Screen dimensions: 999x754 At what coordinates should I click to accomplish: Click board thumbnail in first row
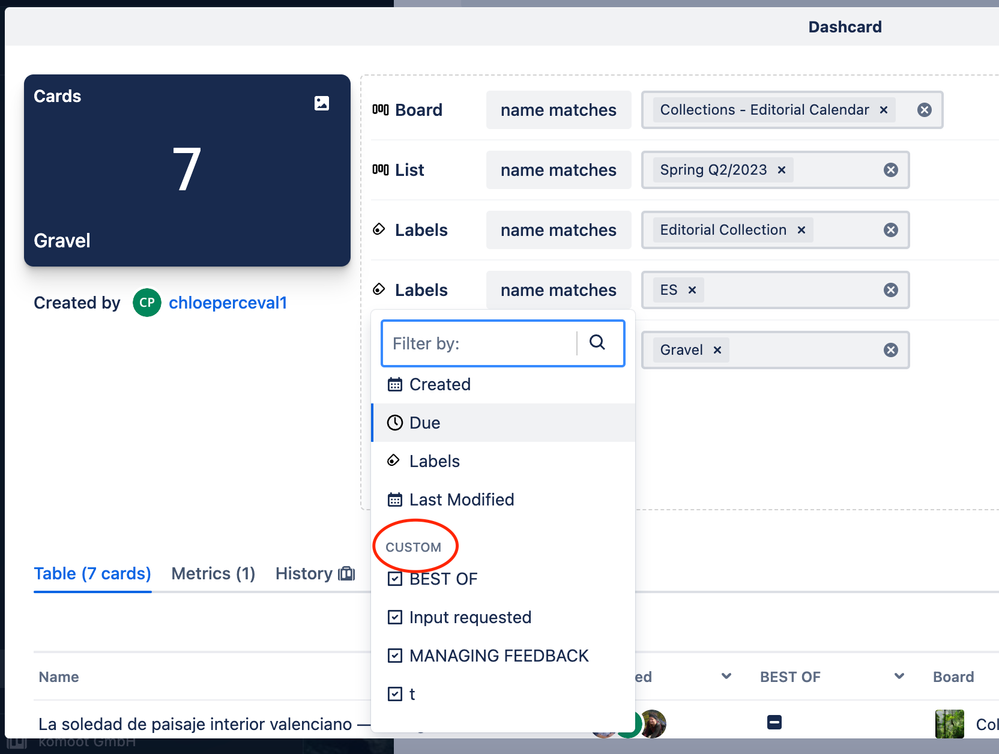click(x=949, y=724)
